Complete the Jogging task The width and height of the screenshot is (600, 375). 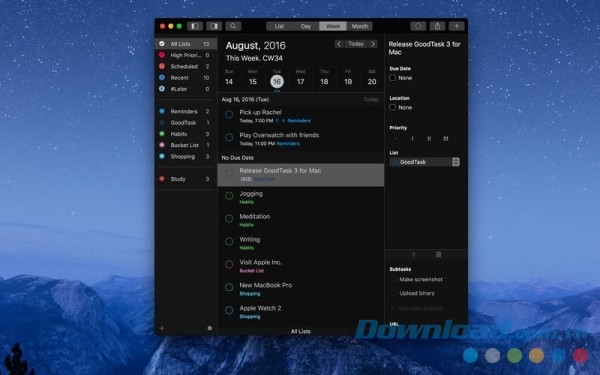(x=229, y=196)
